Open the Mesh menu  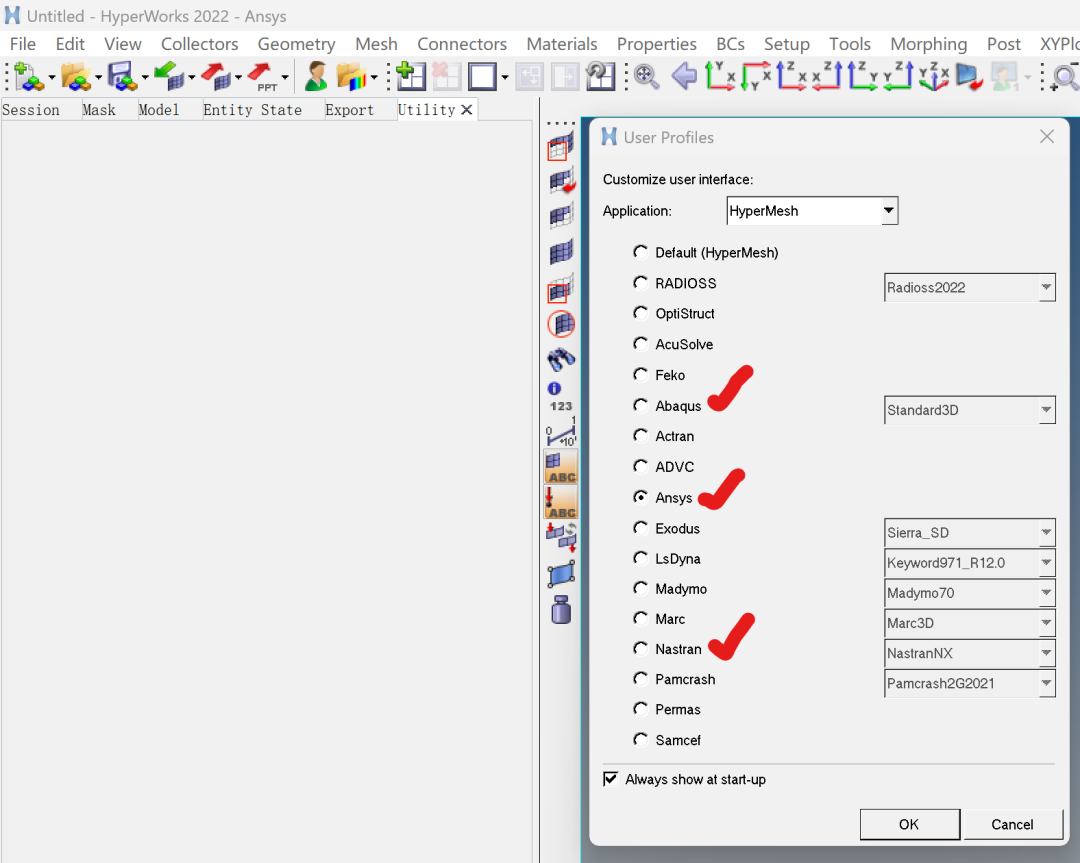(x=376, y=44)
